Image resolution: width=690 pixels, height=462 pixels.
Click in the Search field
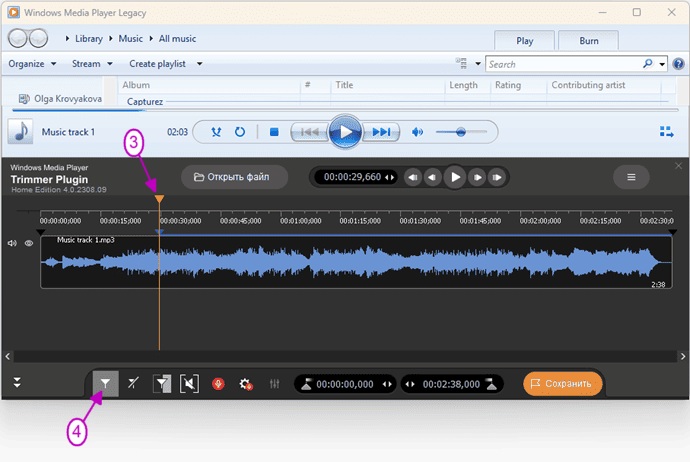[563, 64]
